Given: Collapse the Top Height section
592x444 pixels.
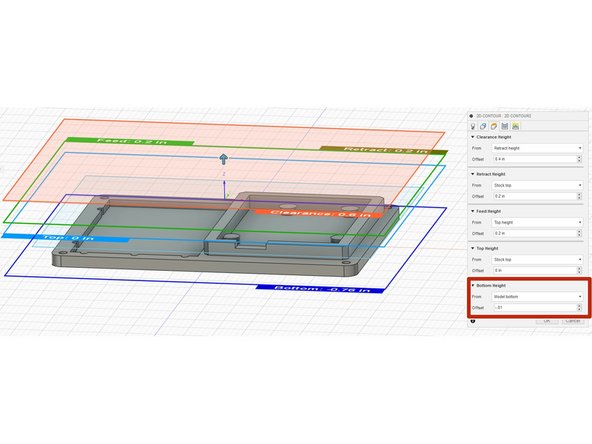Looking at the screenshot, I should (473, 248).
